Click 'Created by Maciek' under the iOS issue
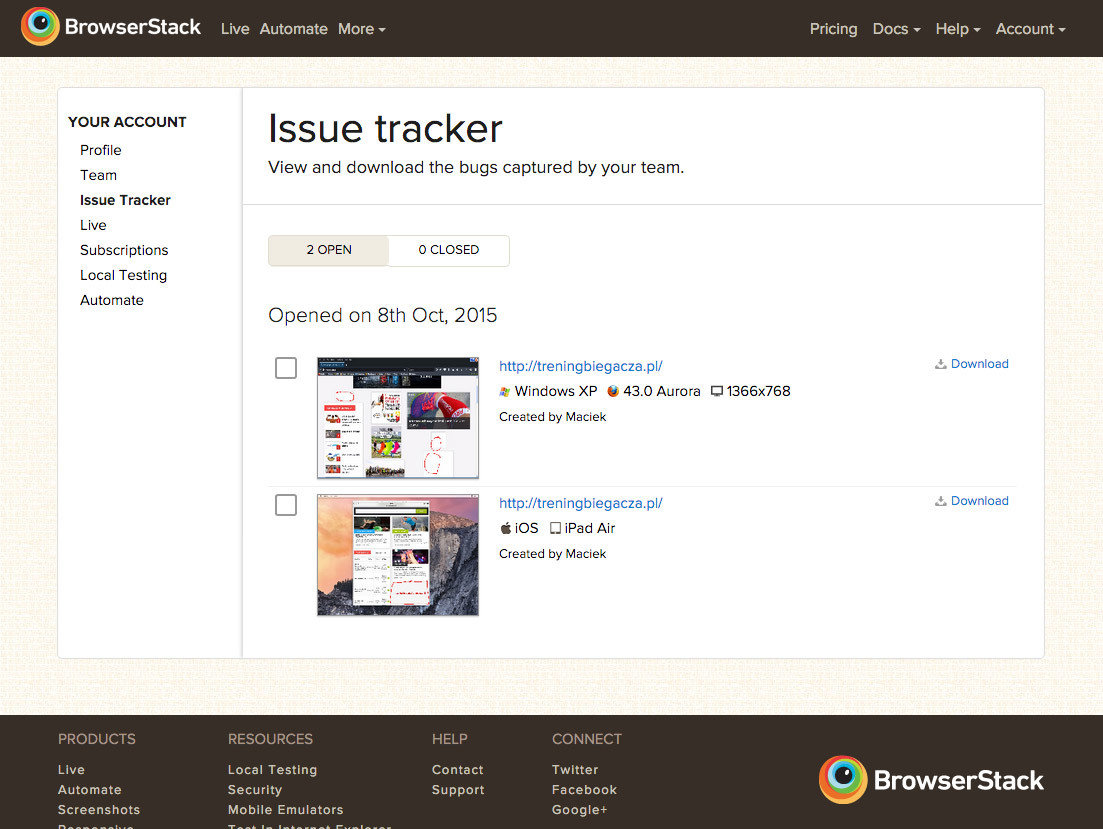Screen dimensions: 1103x829 click(552, 554)
